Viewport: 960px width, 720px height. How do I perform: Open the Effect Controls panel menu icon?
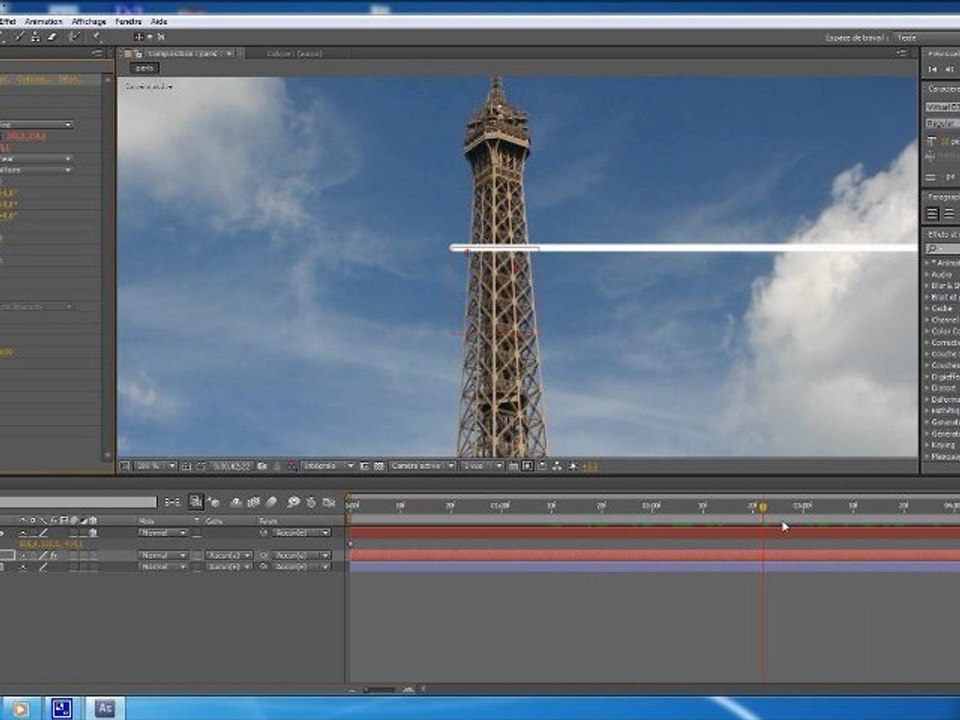[97, 53]
